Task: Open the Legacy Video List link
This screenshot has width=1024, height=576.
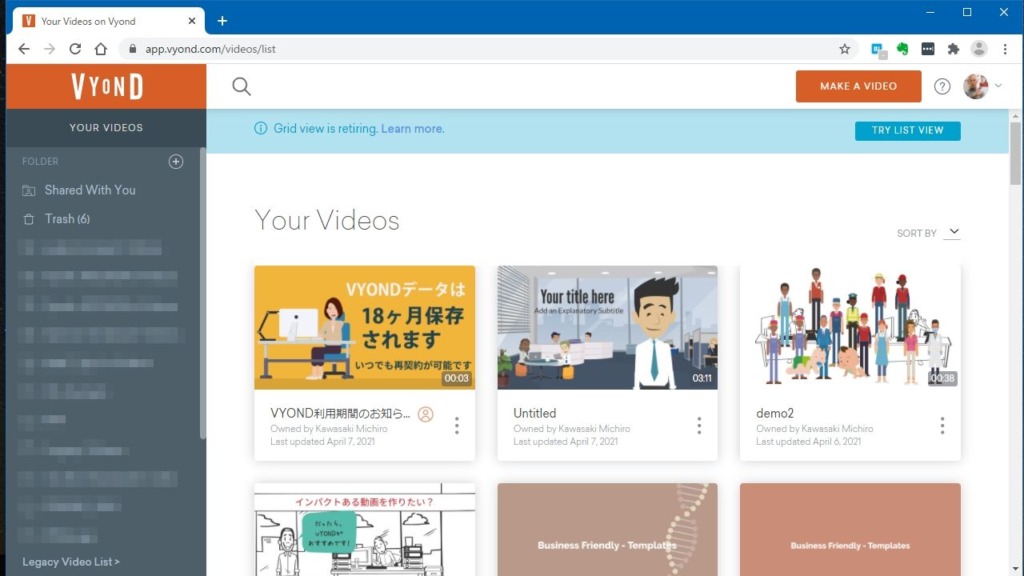Action: coord(71,562)
